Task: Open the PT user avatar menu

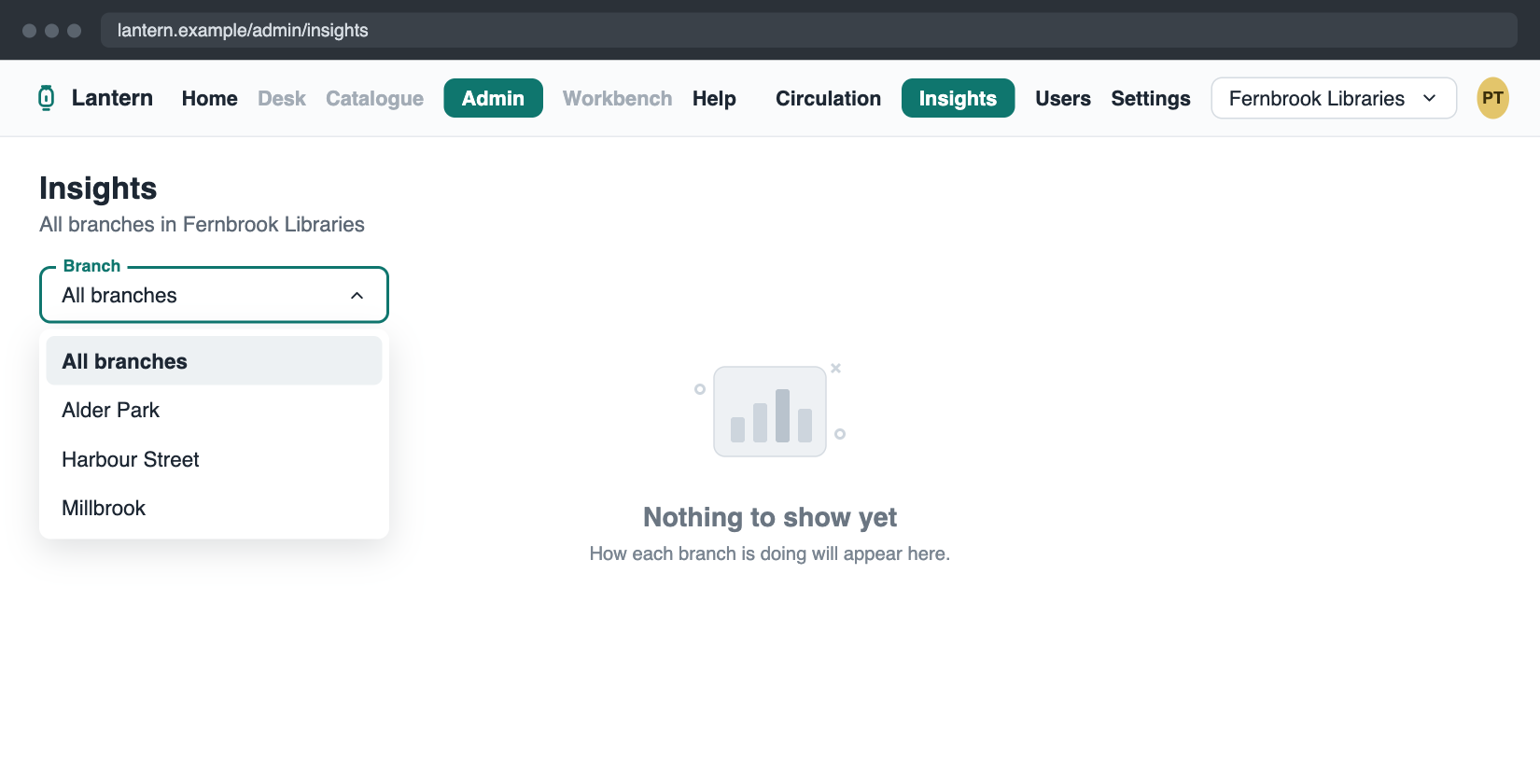Action: pyautogui.click(x=1492, y=98)
